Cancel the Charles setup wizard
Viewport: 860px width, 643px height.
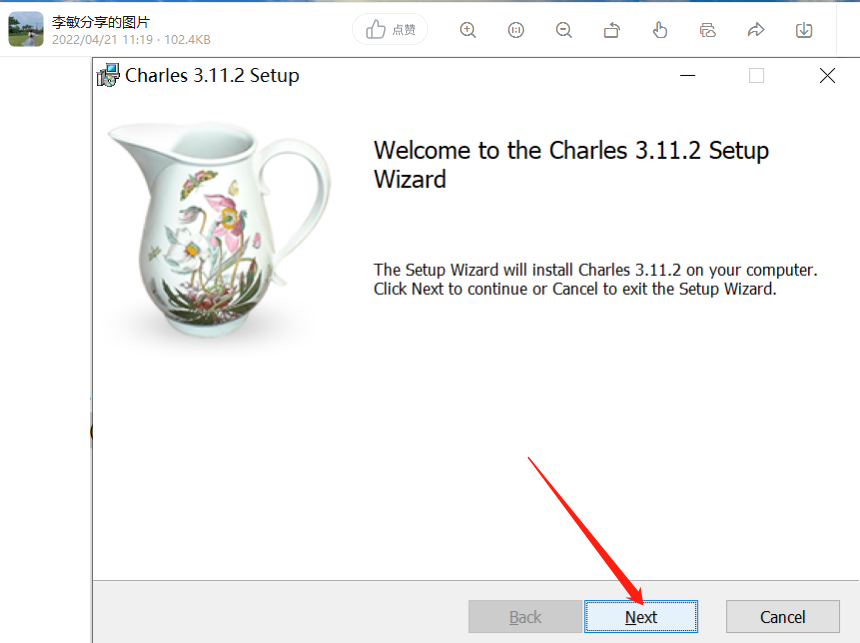click(783, 617)
